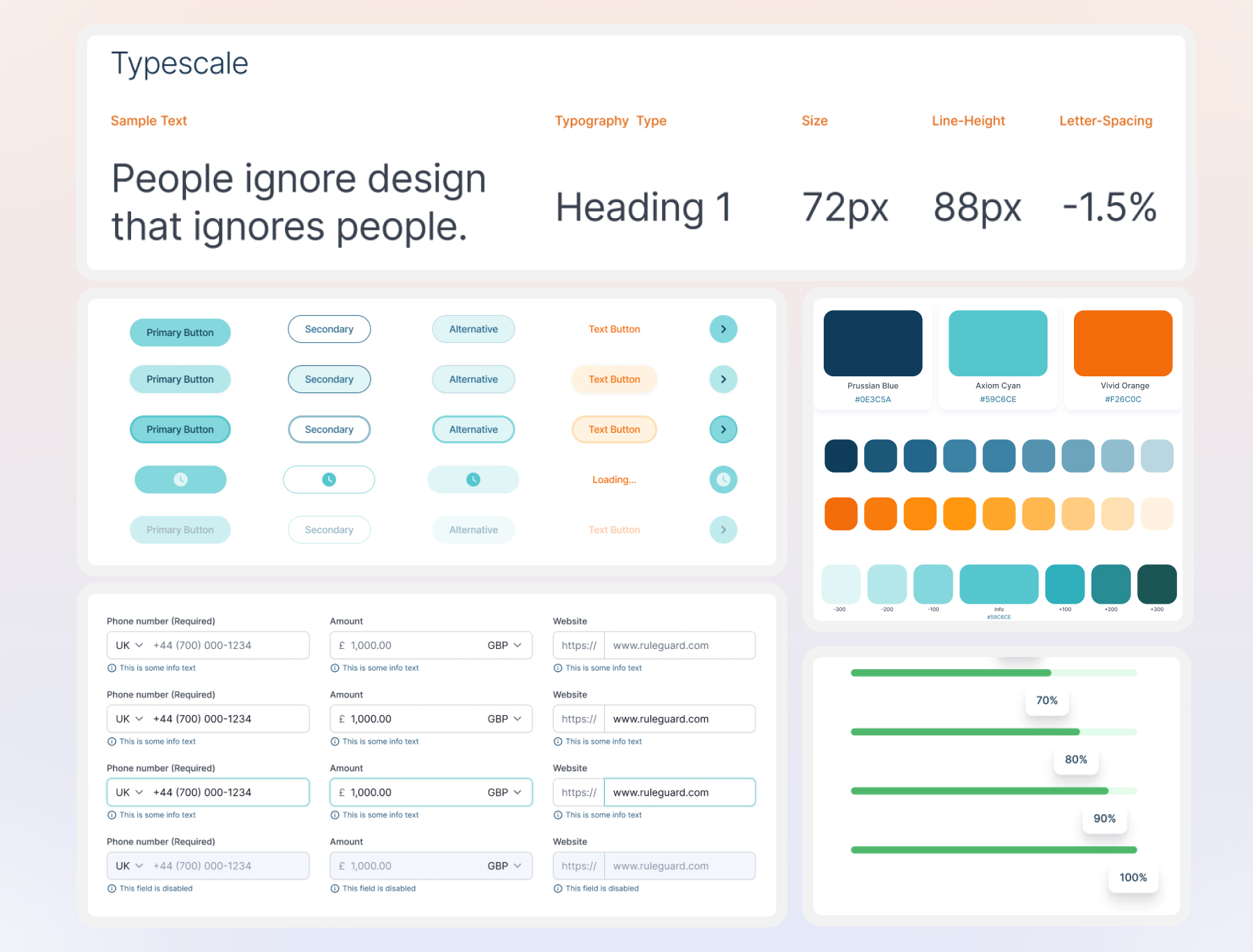Click the circular clock loading icon button
Screen dimensions: 1253x952
pos(723,479)
